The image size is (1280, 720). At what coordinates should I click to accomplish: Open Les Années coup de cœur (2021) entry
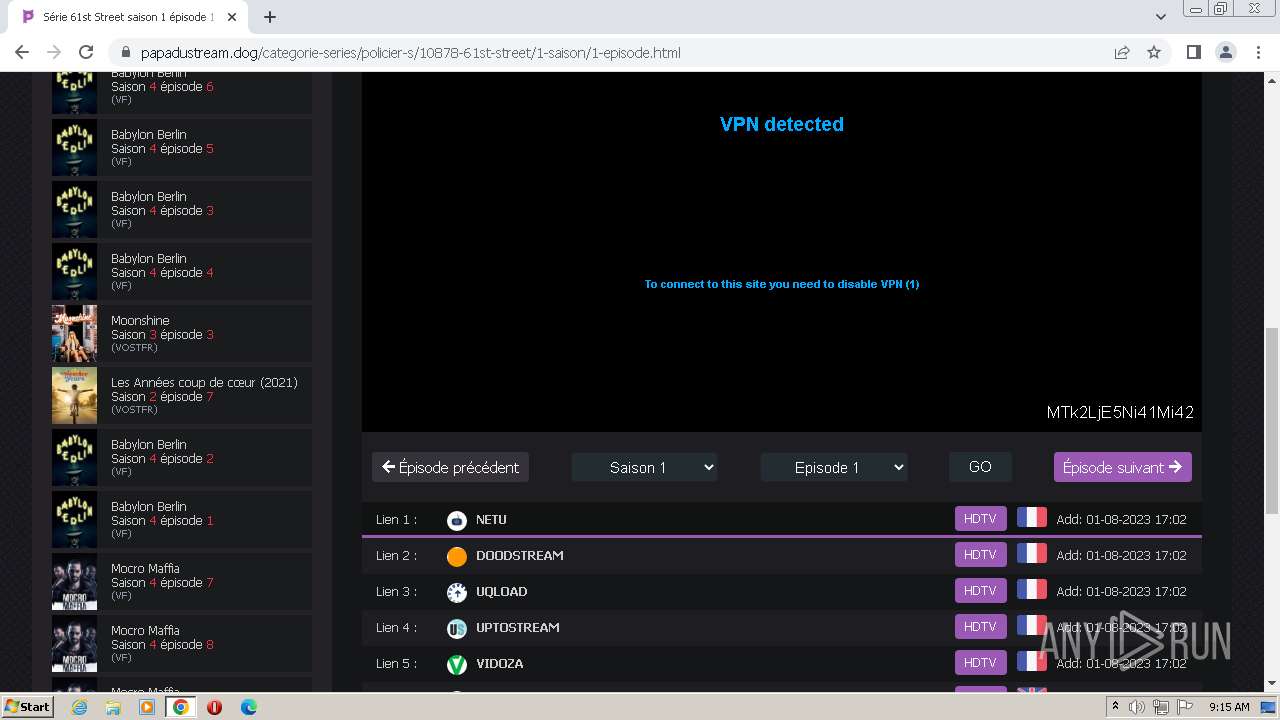click(x=182, y=395)
